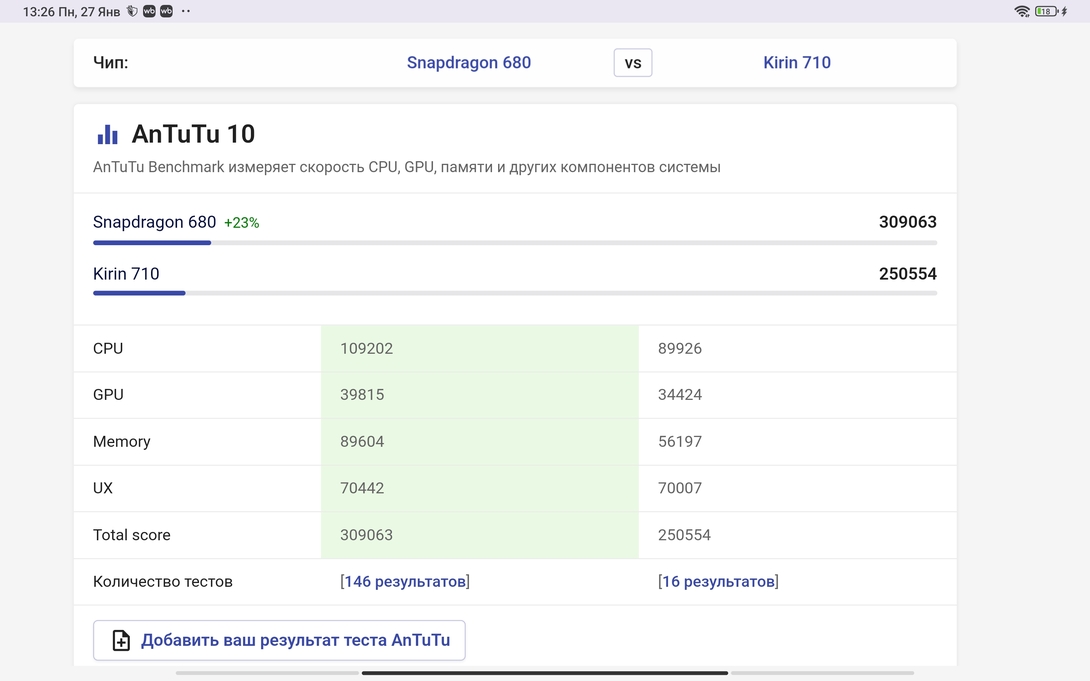Select the Snapdragon 680 chip link
The height and width of the screenshot is (681, 1090).
[x=469, y=62]
